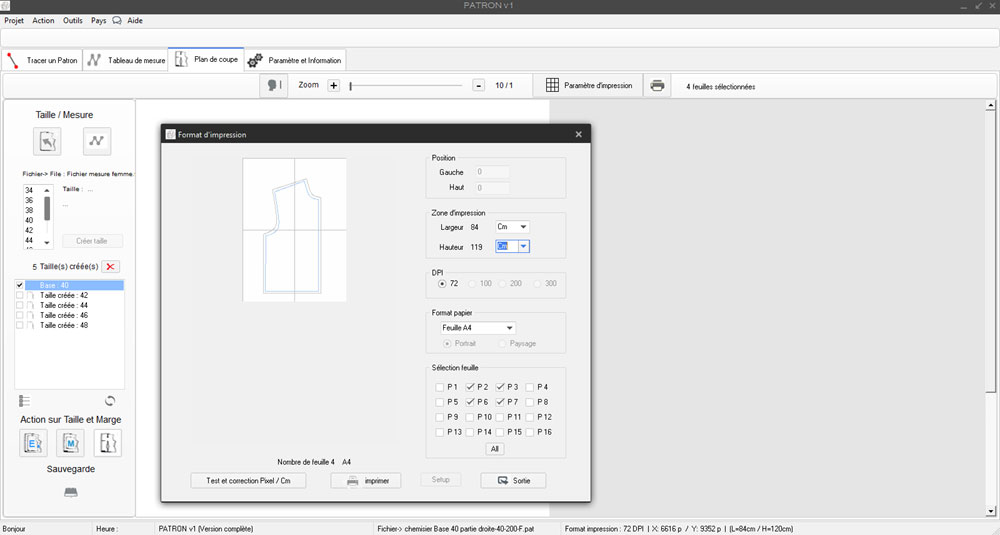Click the Test et correction Pixel / Cm button
This screenshot has width=1000, height=535.
tap(248, 481)
